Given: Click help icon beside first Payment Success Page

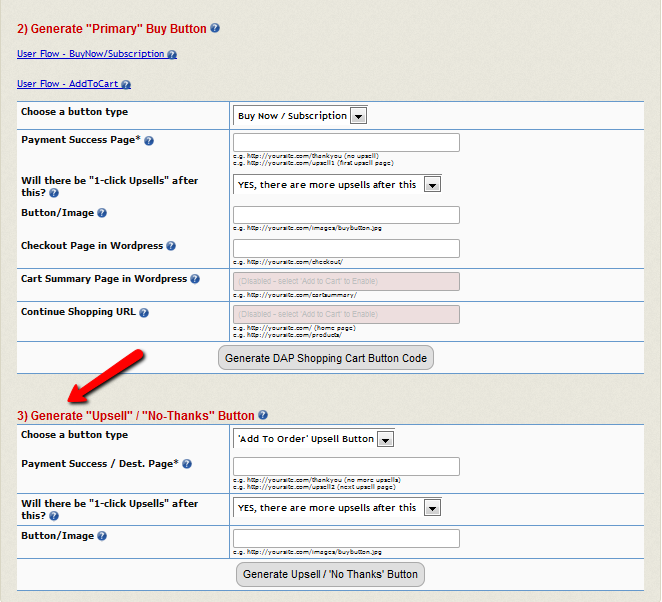Looking at the screenshot, I should pos(149,141).
